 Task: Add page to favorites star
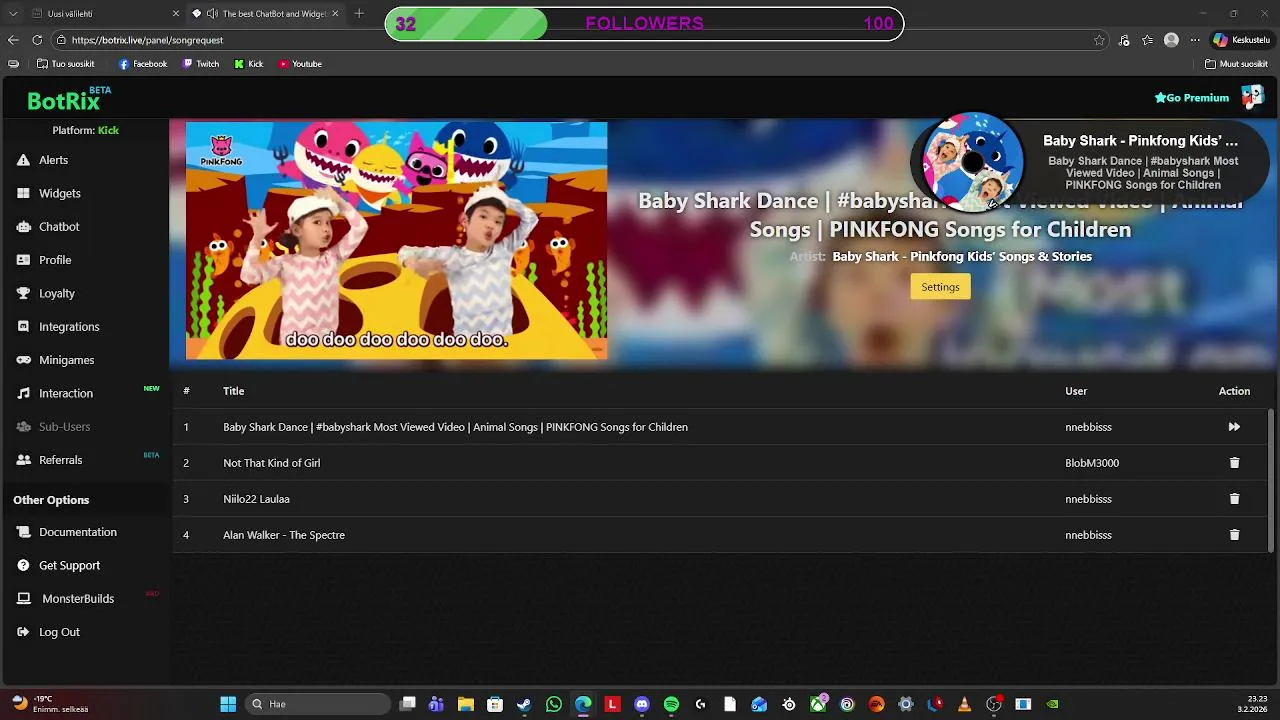pos(1099,40)
